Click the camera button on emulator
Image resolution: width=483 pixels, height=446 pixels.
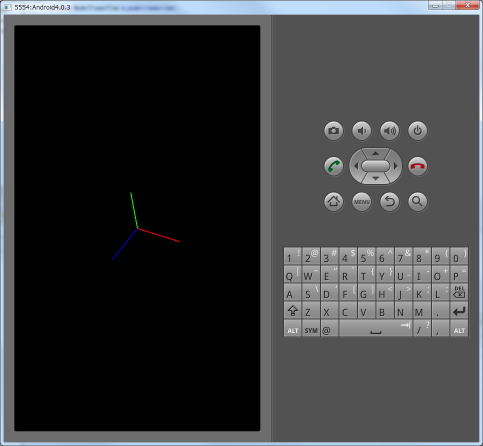pyautogui.click(x=333, y=130)
